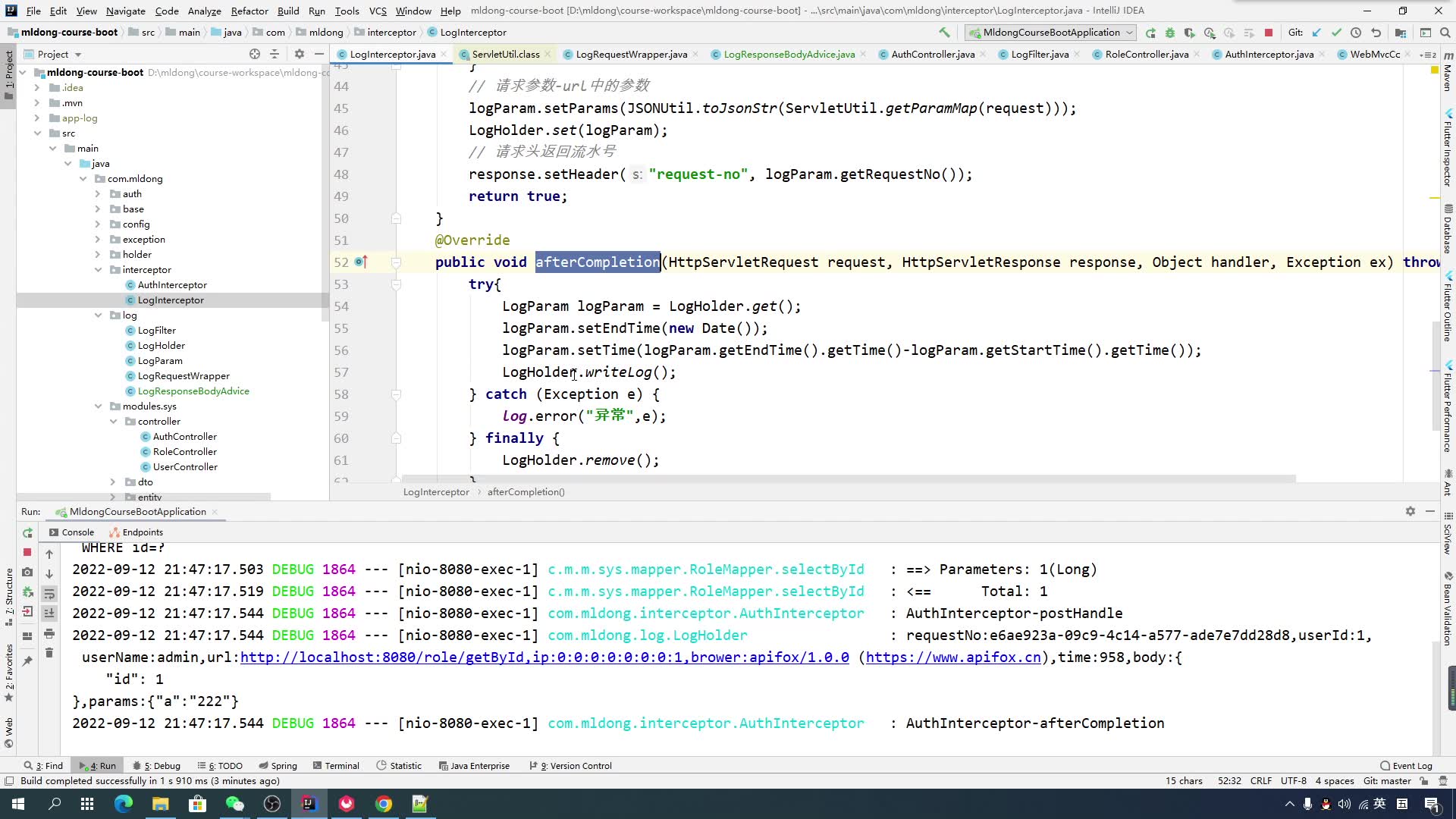Viewport: 1456px width, 819px height.
Task: Click the Debug bug icon in toolbar
Action: (1170, 33)
